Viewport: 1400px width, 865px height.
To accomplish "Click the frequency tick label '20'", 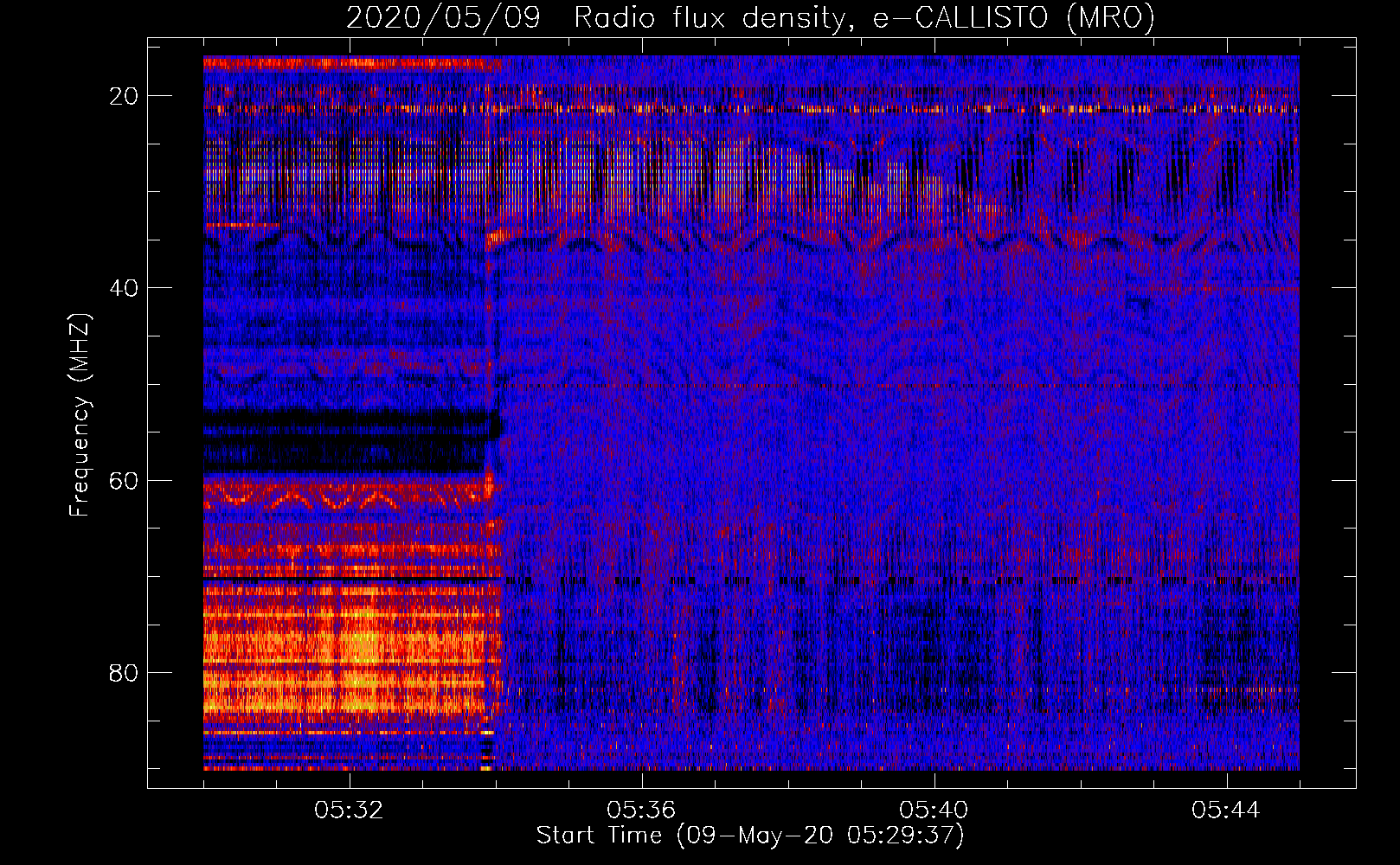I will pos(124,96).
